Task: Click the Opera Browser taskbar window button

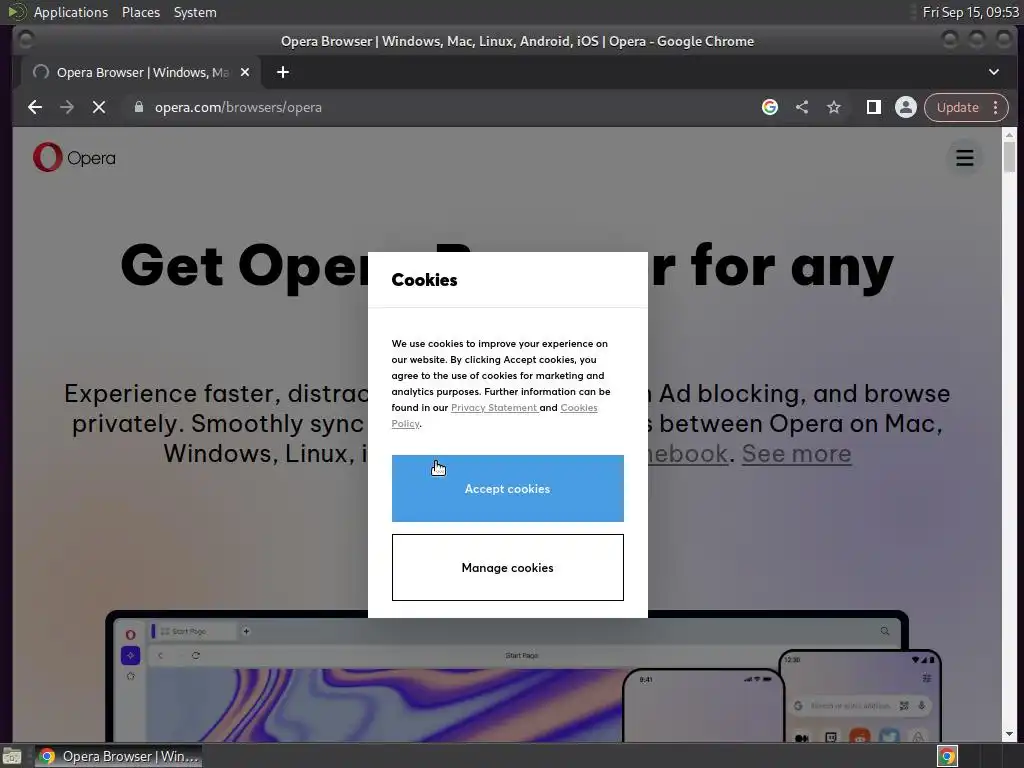Action: [x=118, y=756]
